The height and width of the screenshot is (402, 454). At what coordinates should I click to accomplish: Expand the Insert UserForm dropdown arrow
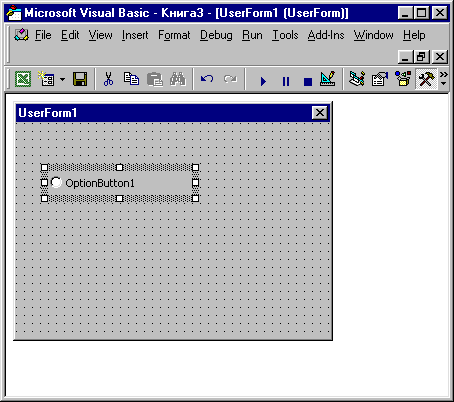(x=62, y=79)
